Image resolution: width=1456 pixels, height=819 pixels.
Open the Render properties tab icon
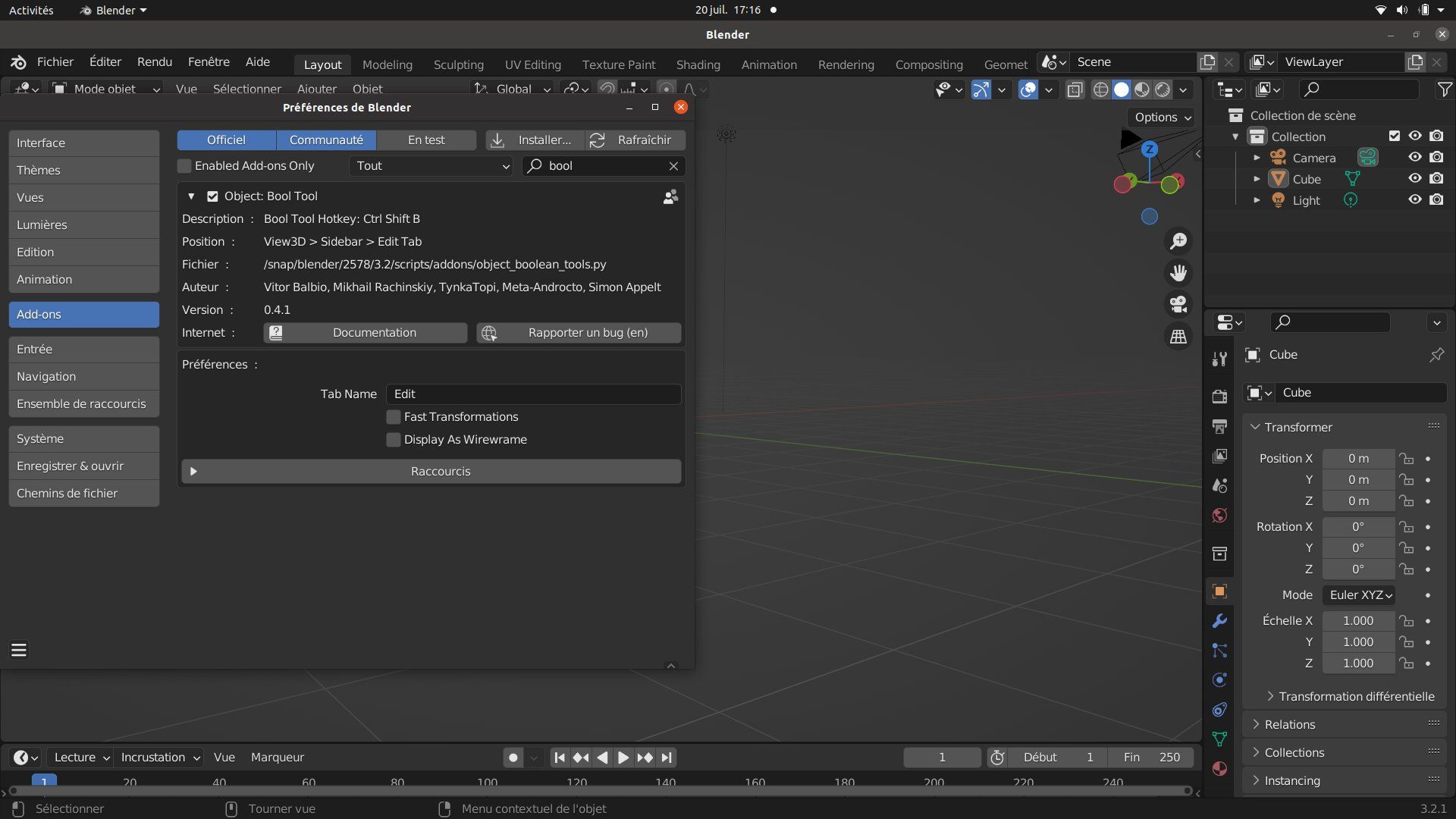1219,397
